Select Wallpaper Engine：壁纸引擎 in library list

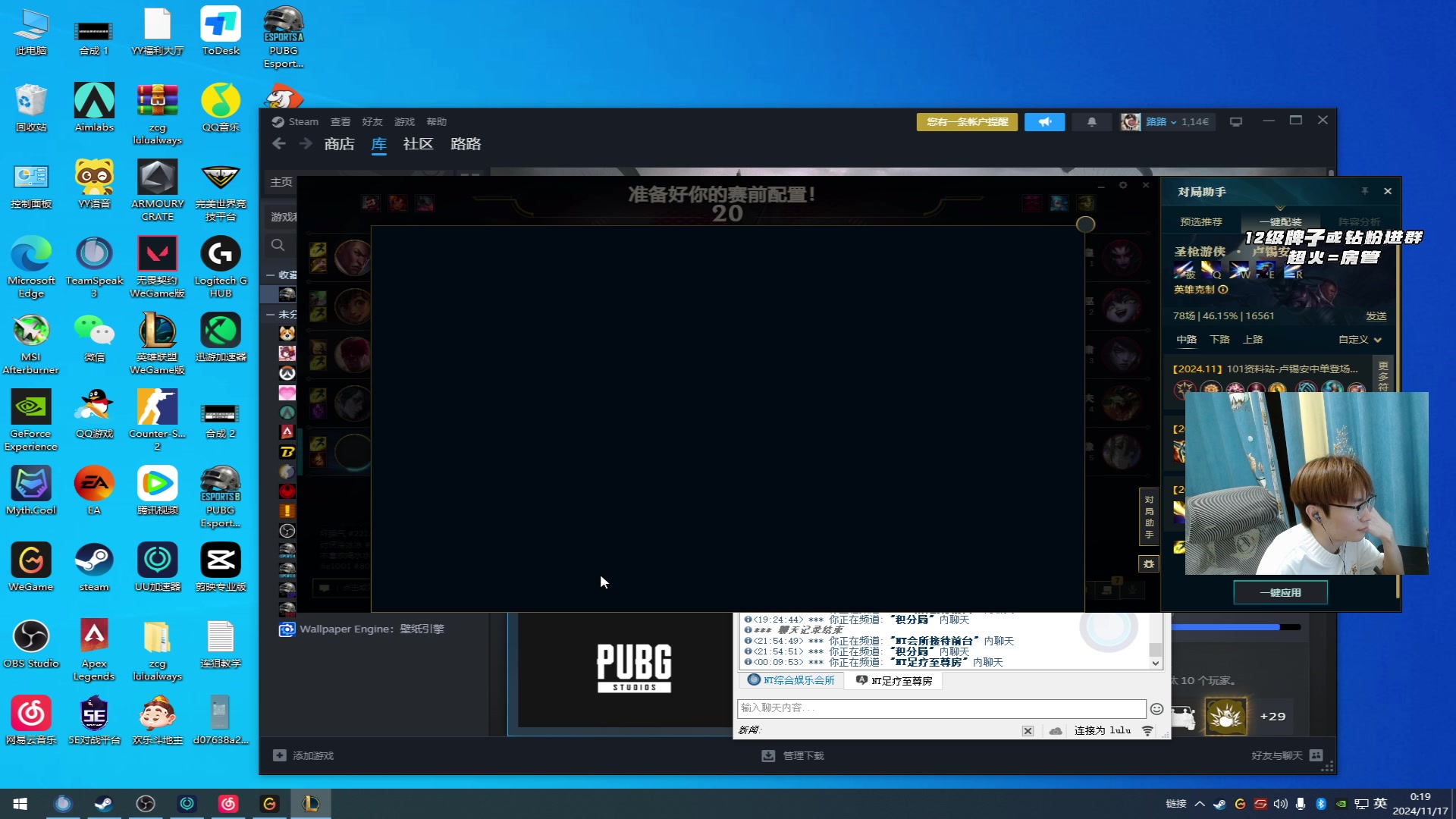pos(371,629)
